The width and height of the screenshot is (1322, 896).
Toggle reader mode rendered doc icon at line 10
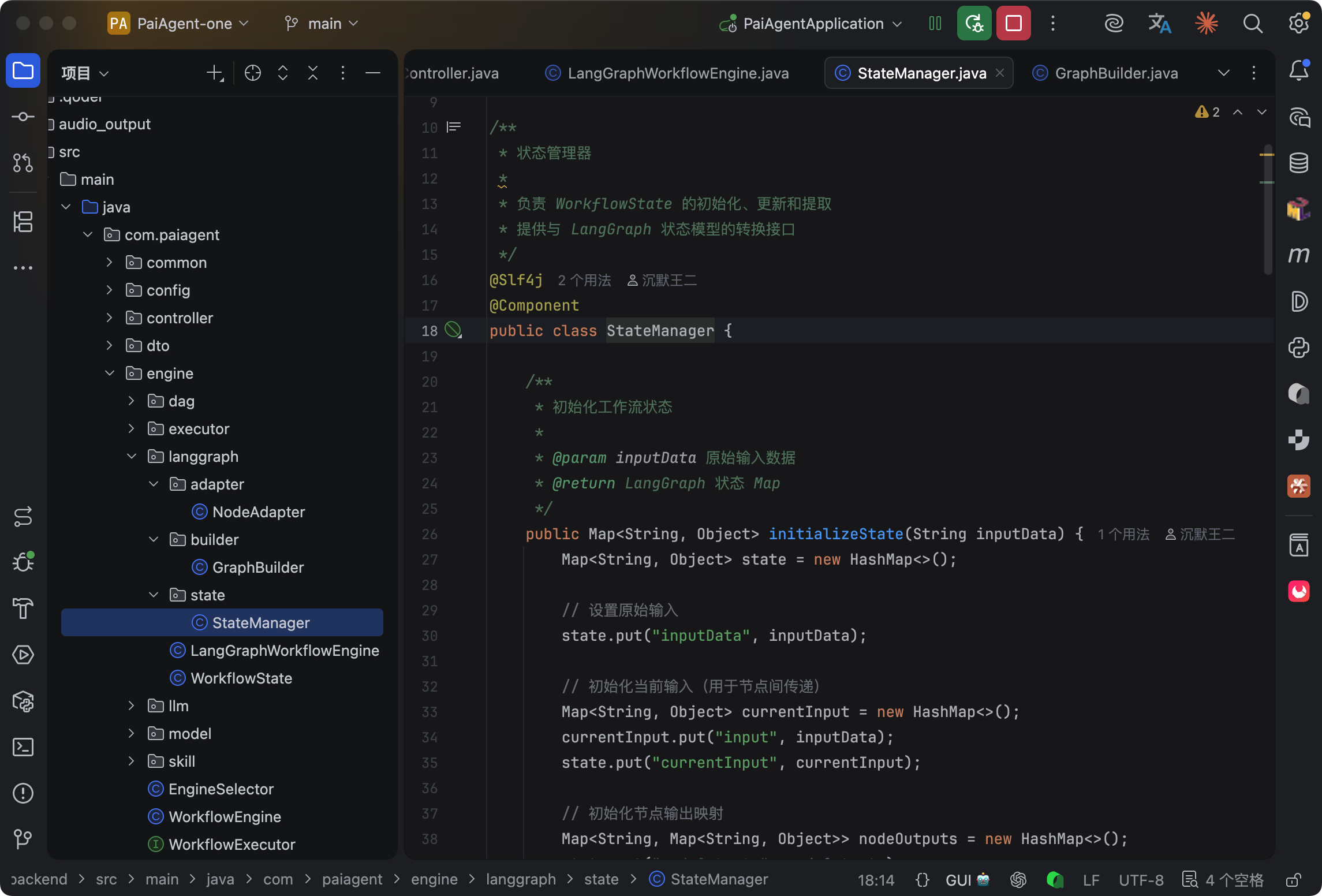(x=454, y=127)
